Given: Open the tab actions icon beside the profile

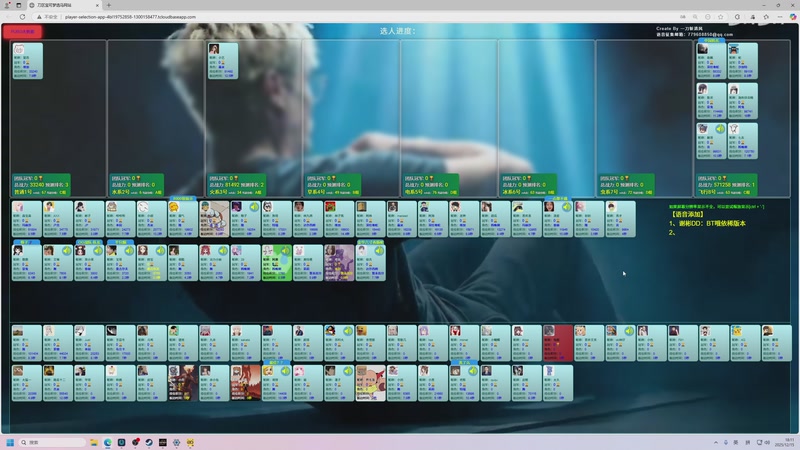Looking at the screenshot, I should tap(18, 5).
